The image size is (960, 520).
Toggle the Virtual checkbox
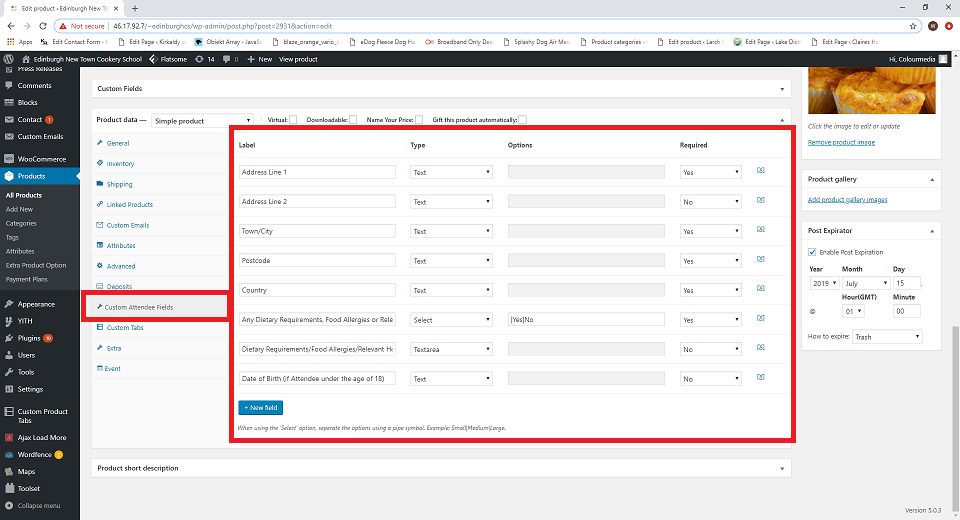click(x=293, y=120)
